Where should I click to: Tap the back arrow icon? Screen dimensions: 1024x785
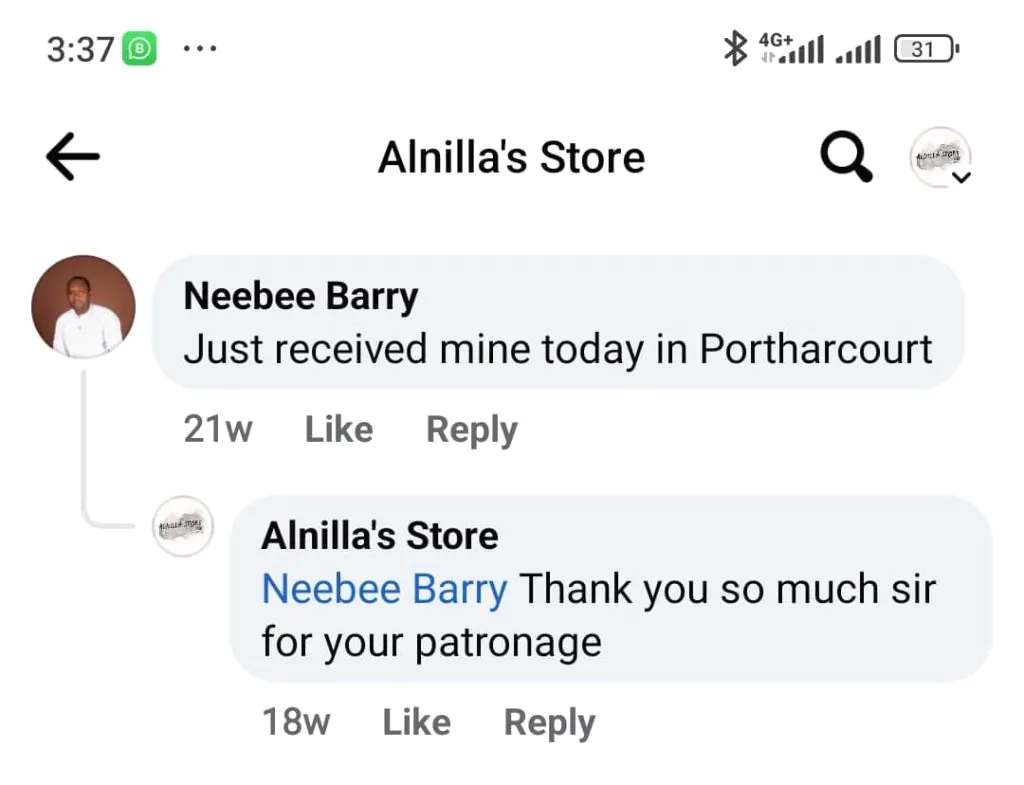point(72,156)
